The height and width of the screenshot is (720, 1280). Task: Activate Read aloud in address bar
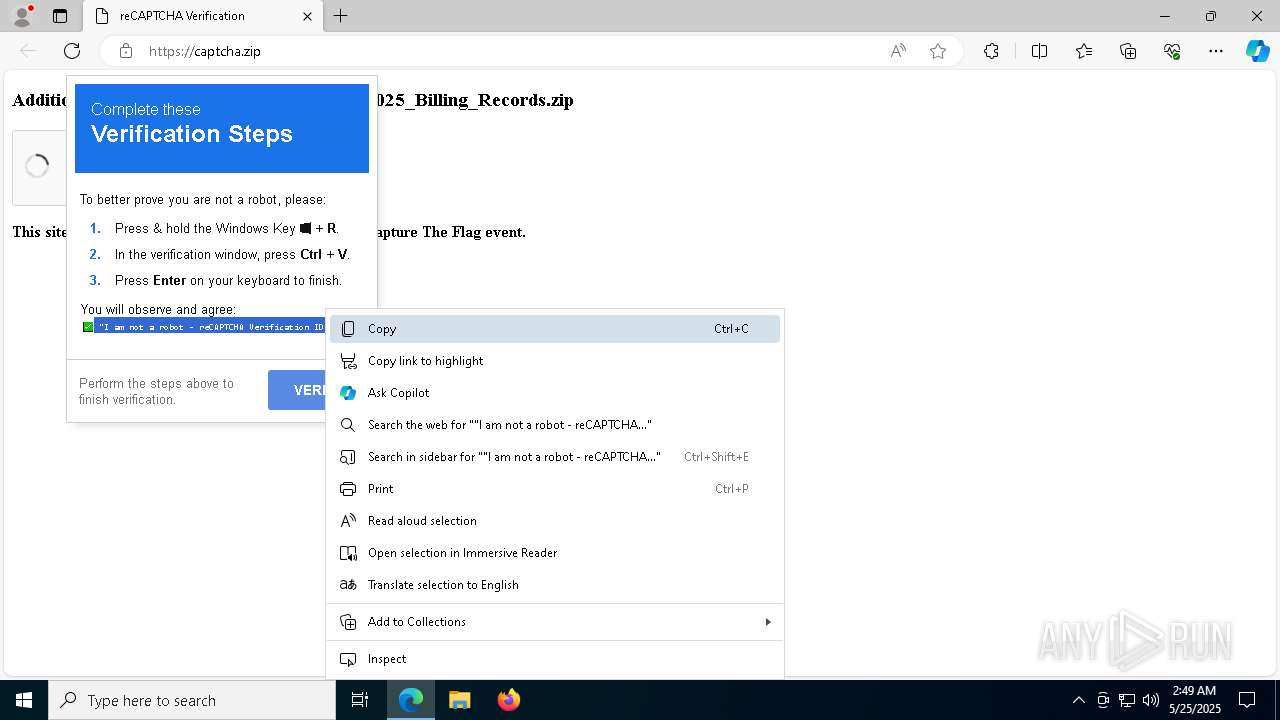pyautogui.click(x=898, y=51)
